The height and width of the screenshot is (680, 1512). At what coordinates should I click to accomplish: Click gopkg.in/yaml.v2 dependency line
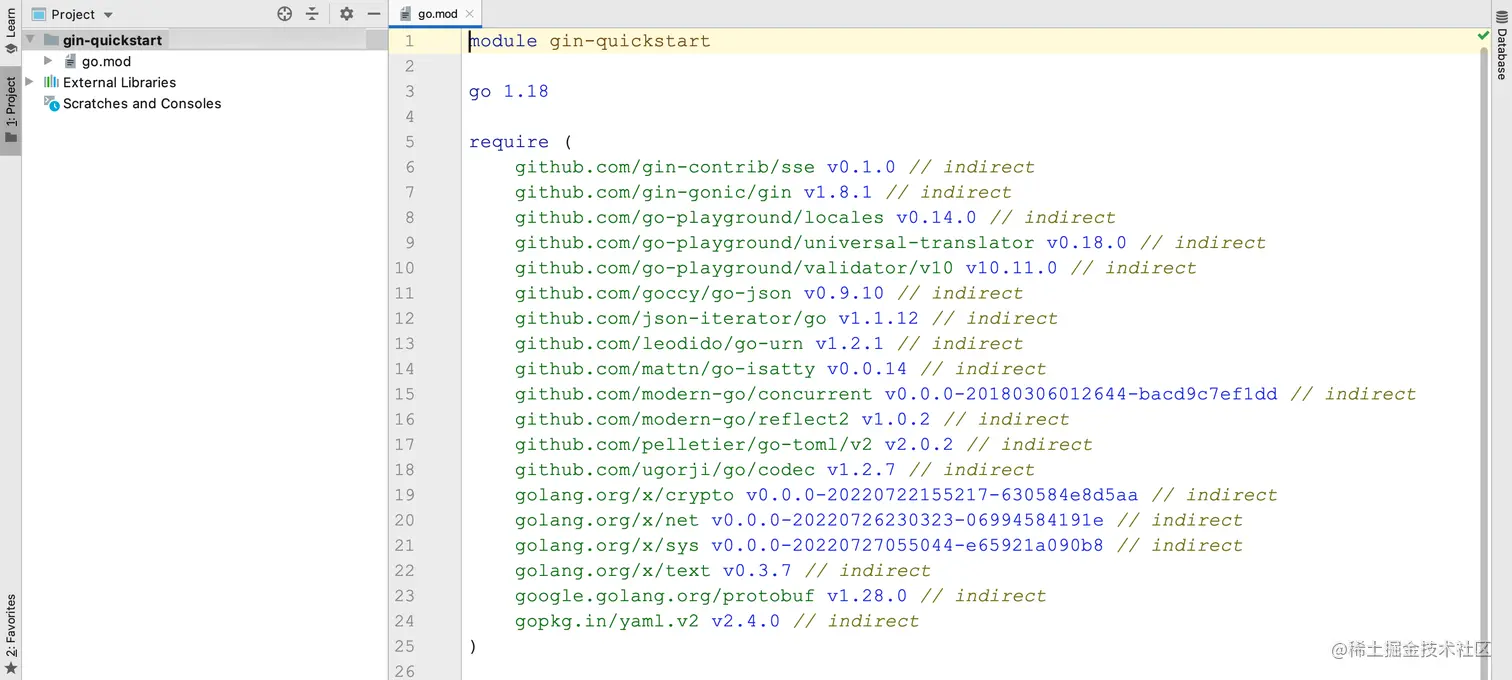pyautogui.click(x=717, y=620)
